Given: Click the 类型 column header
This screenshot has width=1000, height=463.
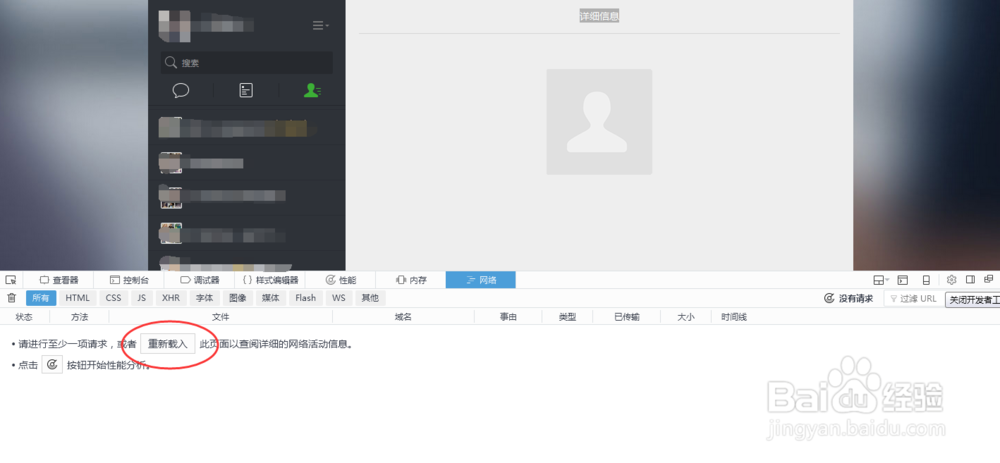Looking at the screenshot, I should tap(568, 317).
